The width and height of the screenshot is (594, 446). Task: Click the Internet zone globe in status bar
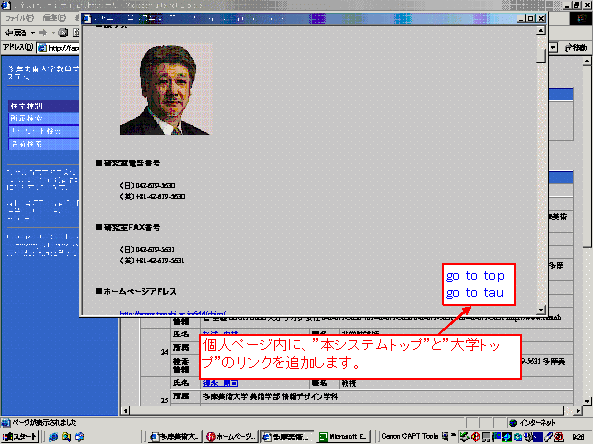(513, 423)
